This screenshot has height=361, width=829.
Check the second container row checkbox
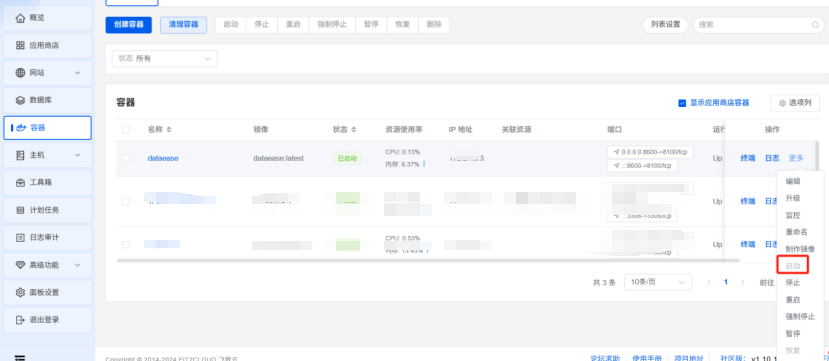click(x=126, y=201)
